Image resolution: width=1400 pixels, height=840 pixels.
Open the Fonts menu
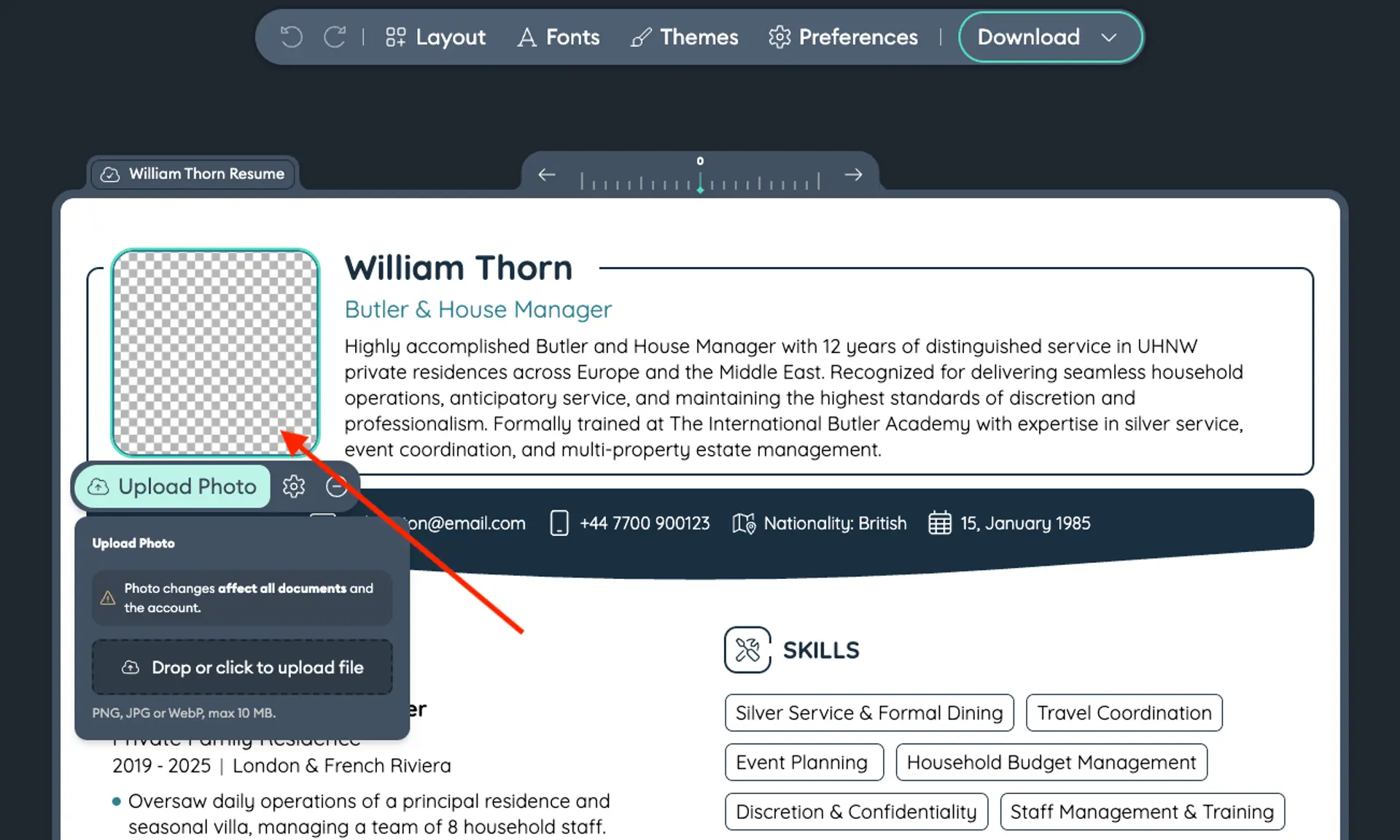pos(559,37)
